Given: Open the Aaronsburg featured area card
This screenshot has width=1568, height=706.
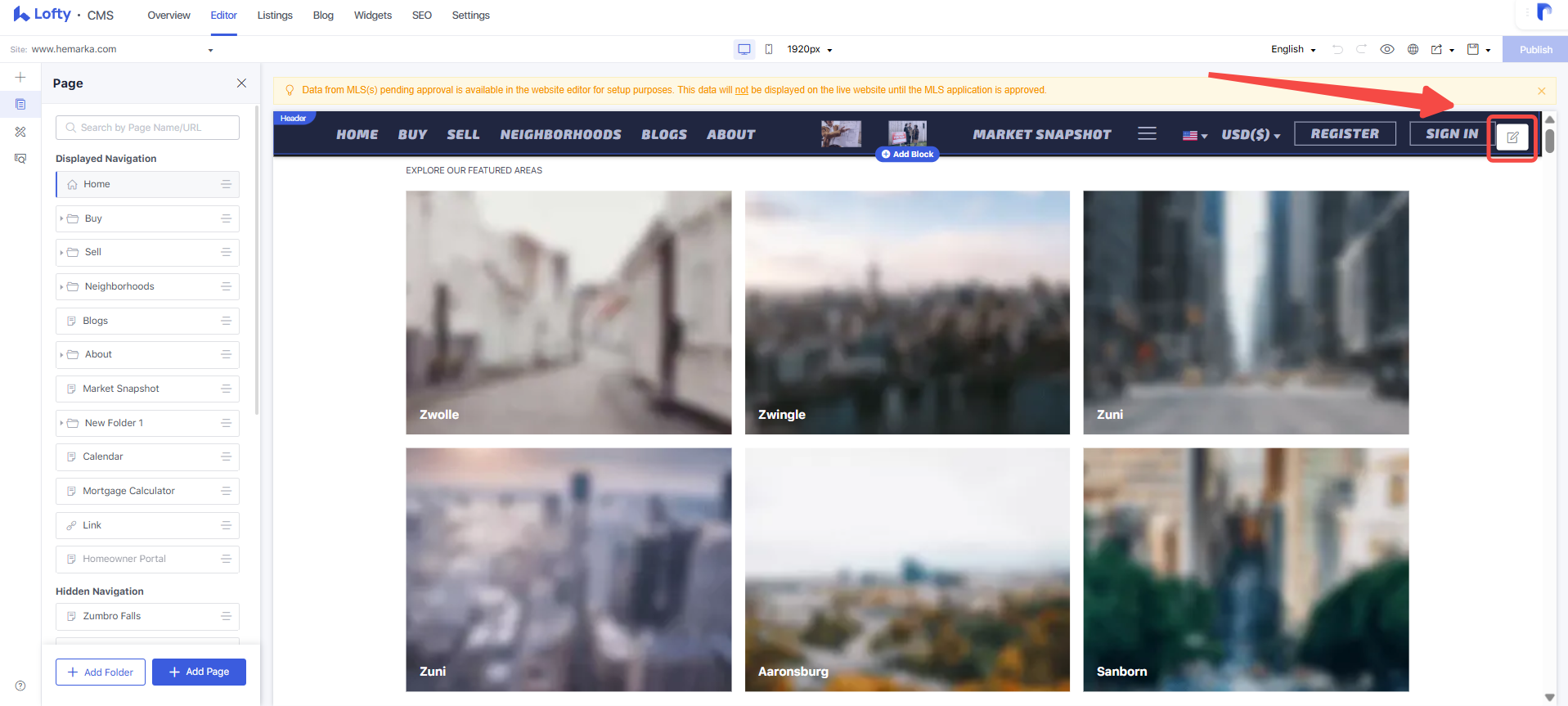Looking at the screenshot, I should 907,569.
